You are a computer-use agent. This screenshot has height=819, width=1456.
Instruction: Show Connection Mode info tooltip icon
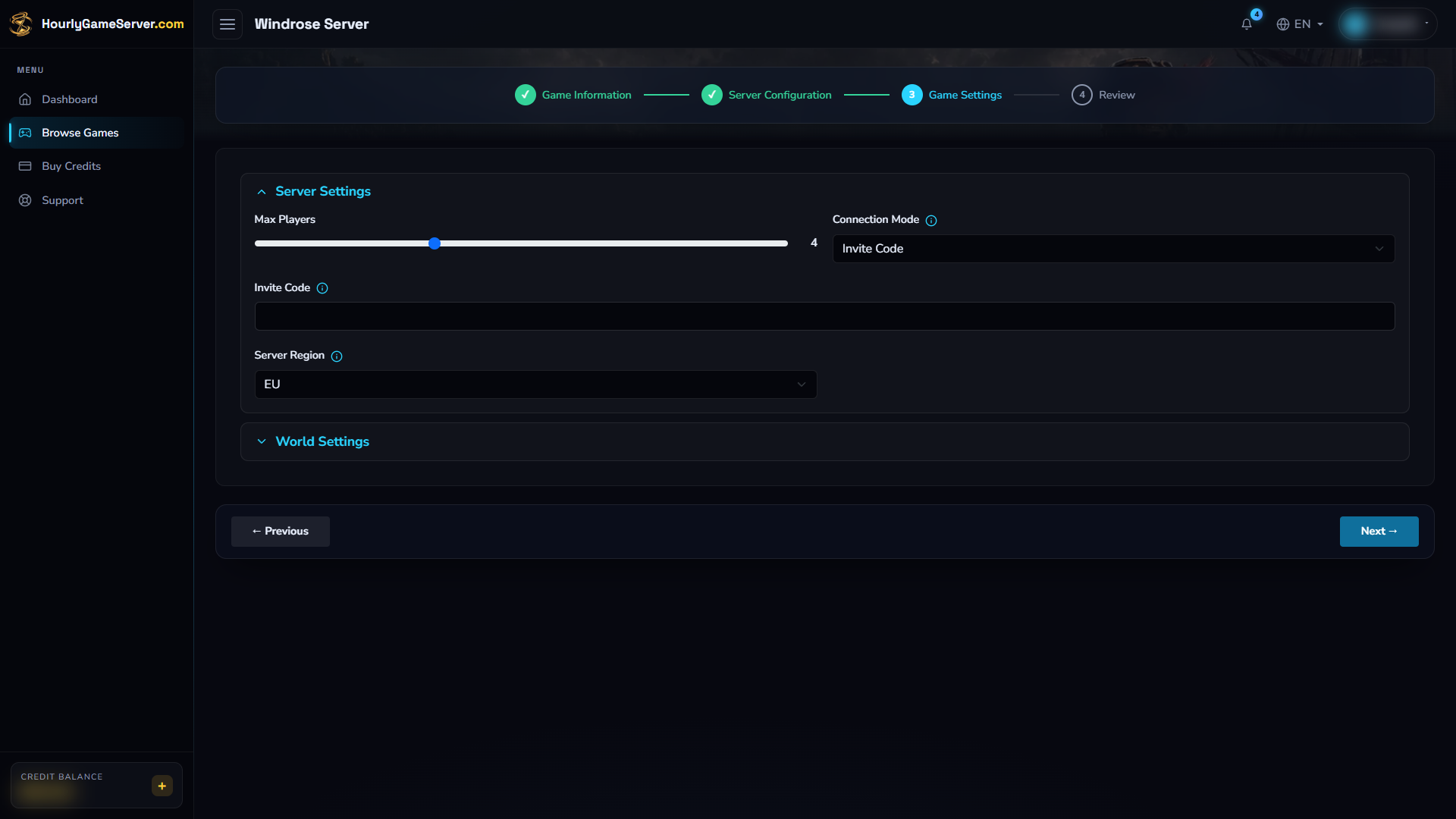point(931,221)
